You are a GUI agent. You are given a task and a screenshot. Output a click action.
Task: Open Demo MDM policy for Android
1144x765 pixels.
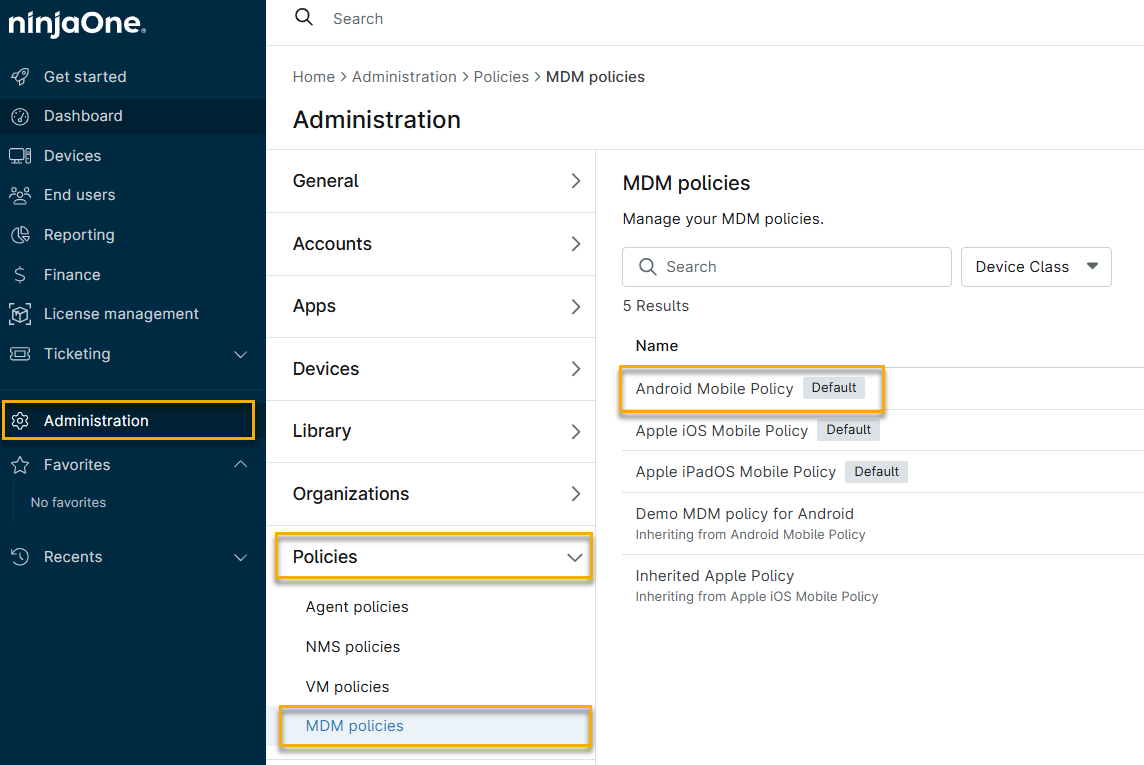coord(744,514)
